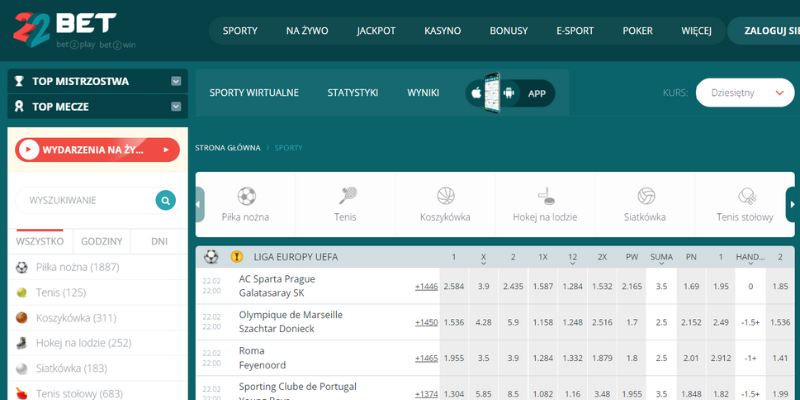Open the Wyniki link
800x400 pixels.
(x=423, y=93)
